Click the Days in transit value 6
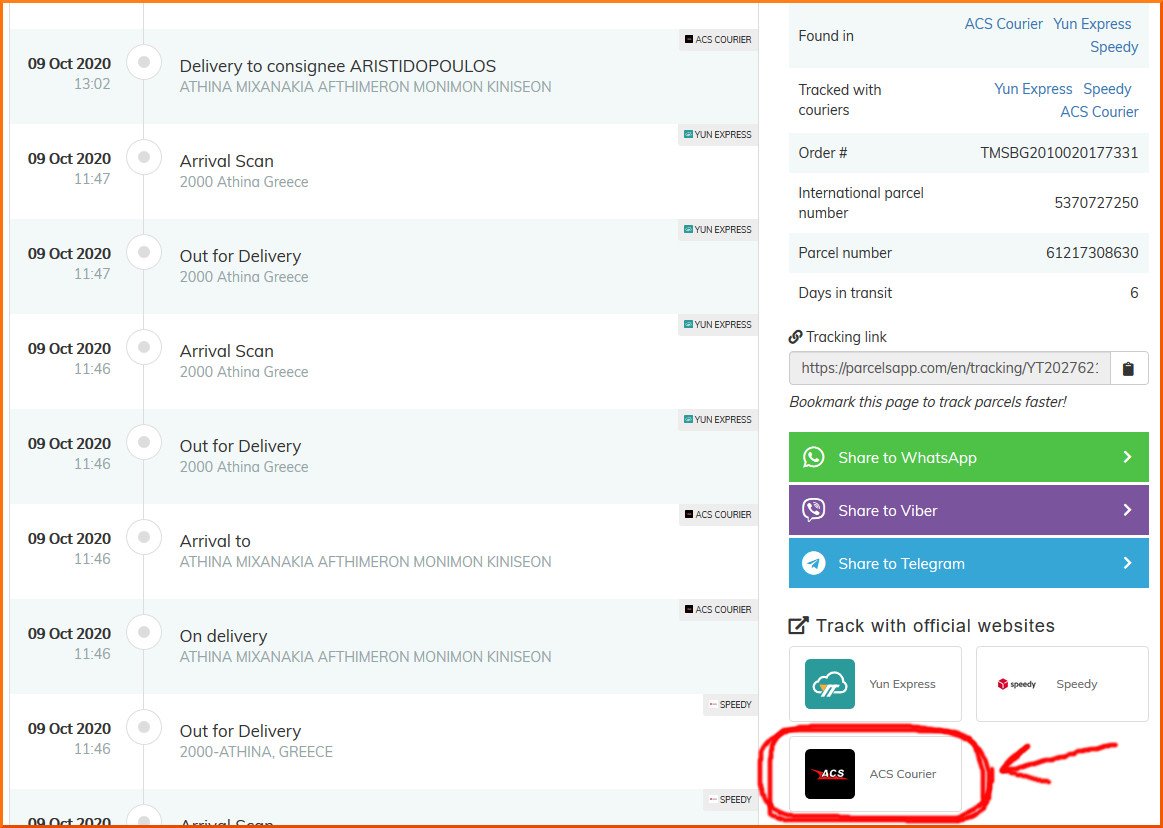Screen dimensions: 1163x828 click(x=1134, y=293)
